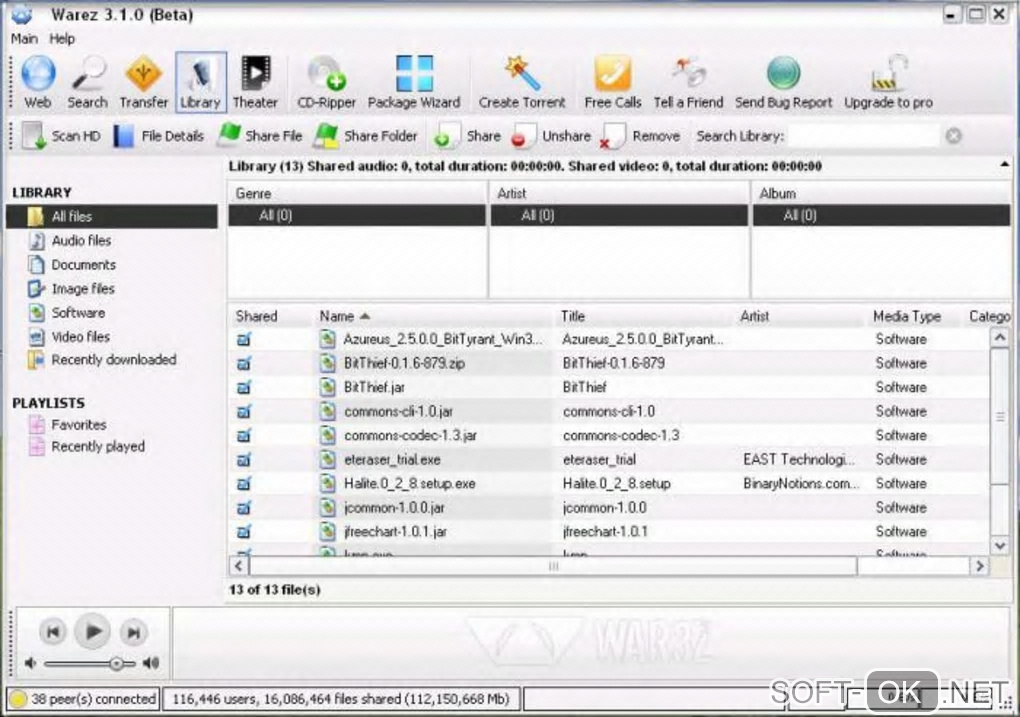
Task: Click Create Torrent wand icon
Action: (x=522, y=73)
